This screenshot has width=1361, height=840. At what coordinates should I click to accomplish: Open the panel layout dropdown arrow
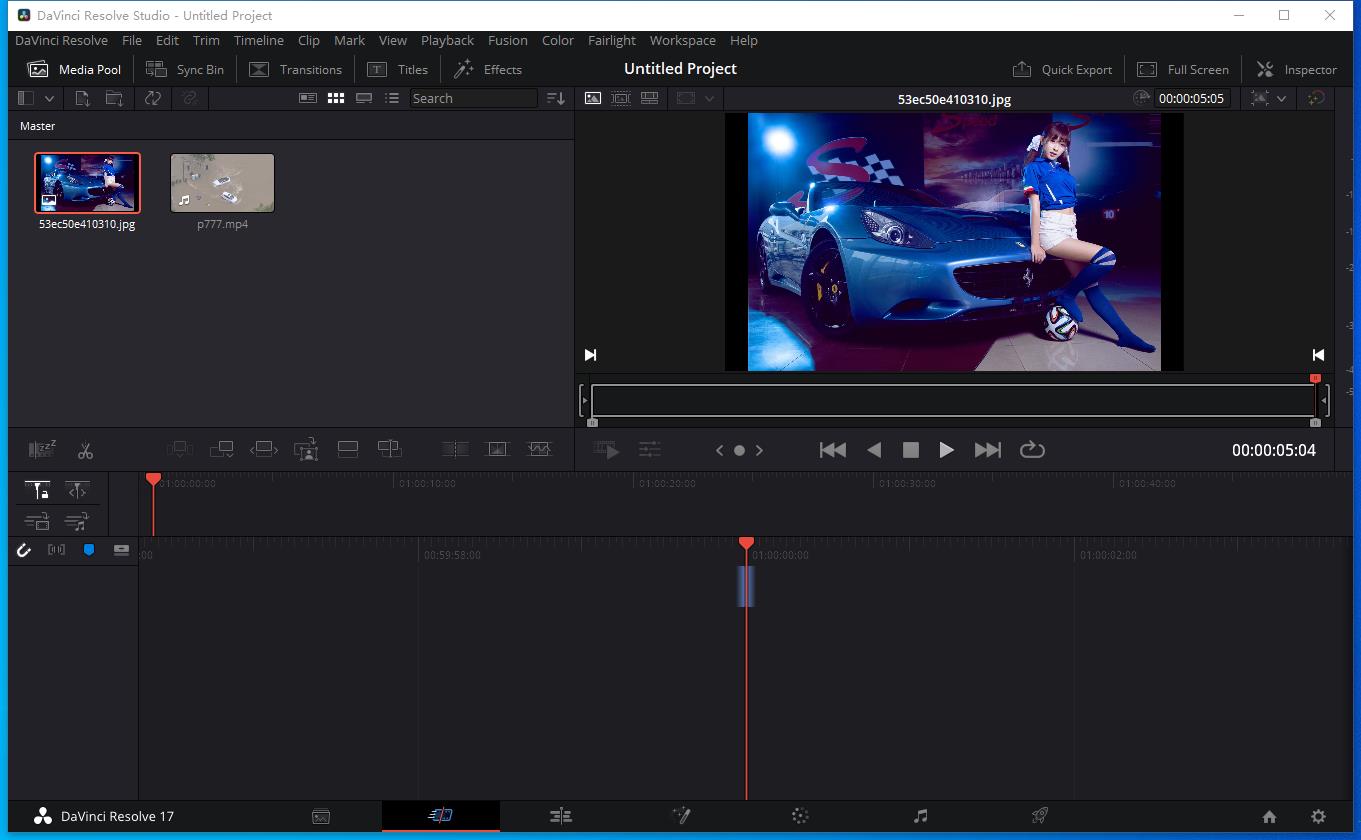click(49, 98)
